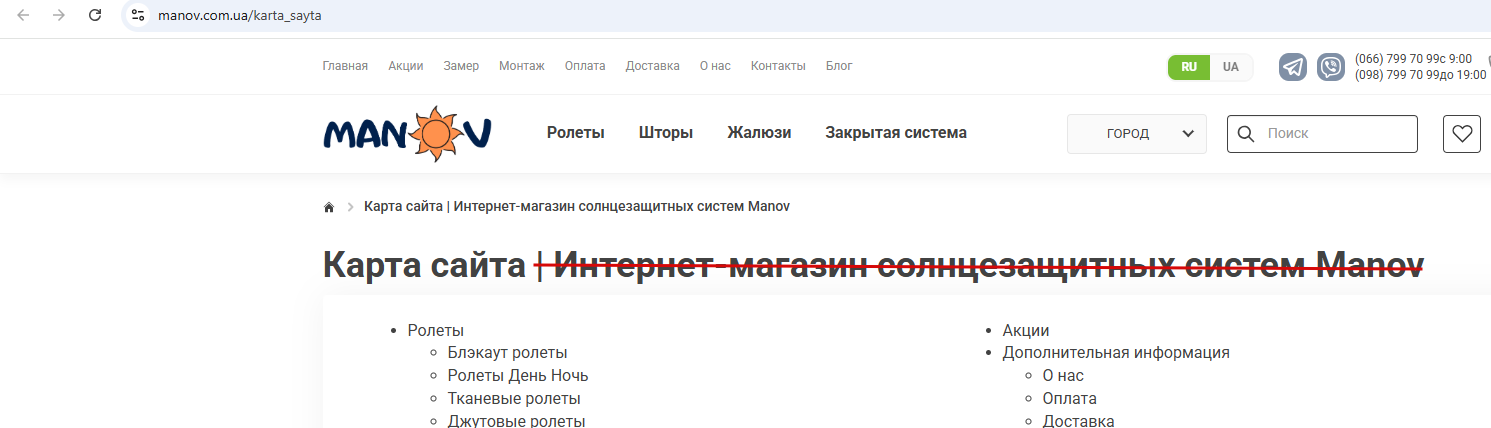This screenshot has width=1491, height=428.
Task: Open Блог in top menu
Action: pos(839,66)
